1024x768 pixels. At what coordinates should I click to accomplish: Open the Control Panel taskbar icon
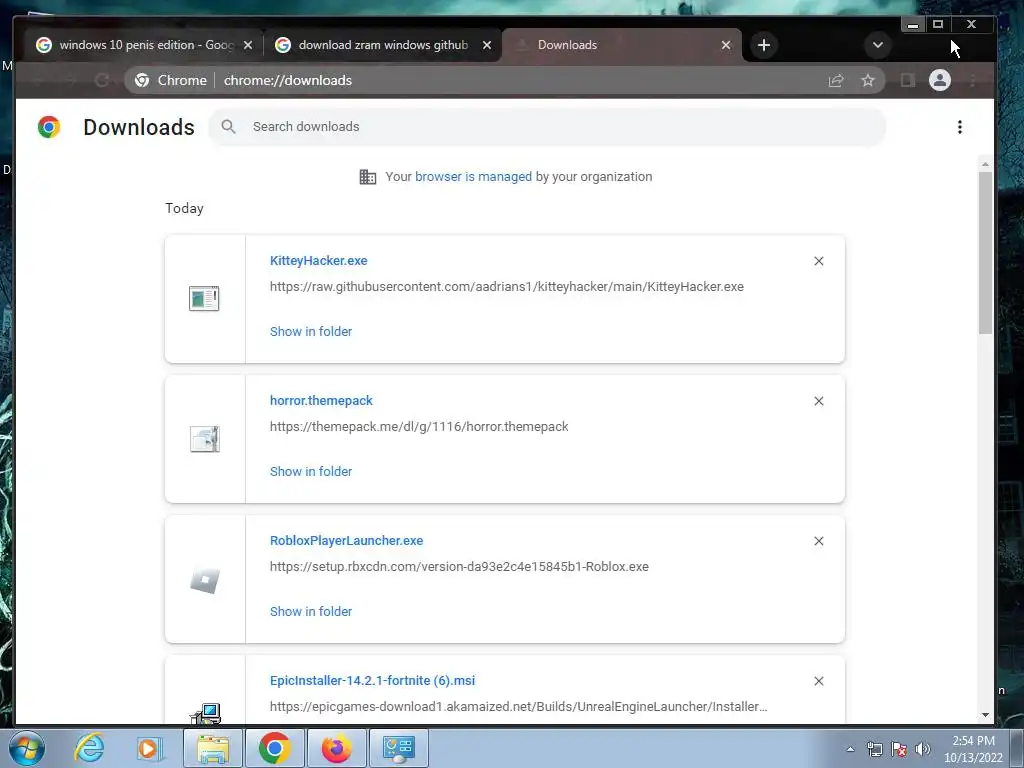pyautogui.click(x=398, y=748)
